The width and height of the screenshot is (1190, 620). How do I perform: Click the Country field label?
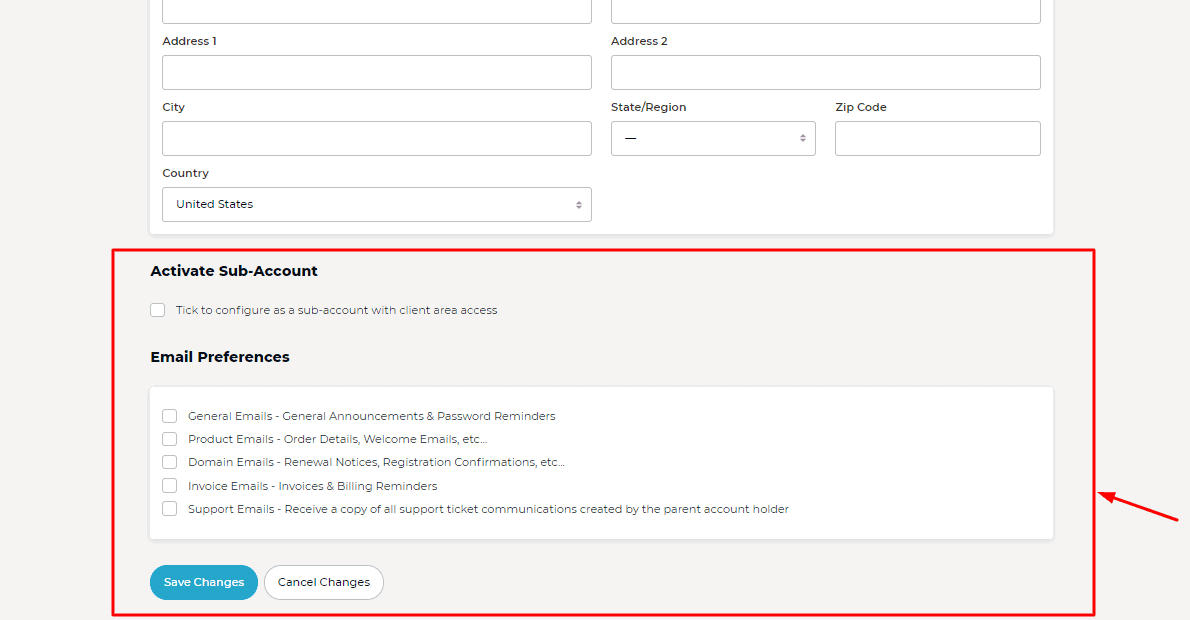[x=185, y=173]
